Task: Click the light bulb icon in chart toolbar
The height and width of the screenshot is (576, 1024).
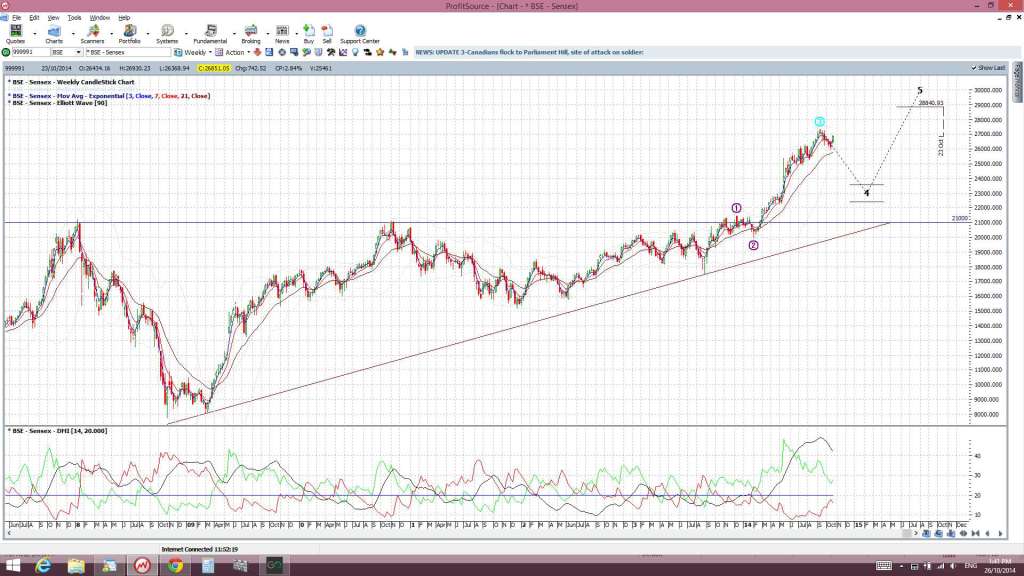Action: pos(355,52)
